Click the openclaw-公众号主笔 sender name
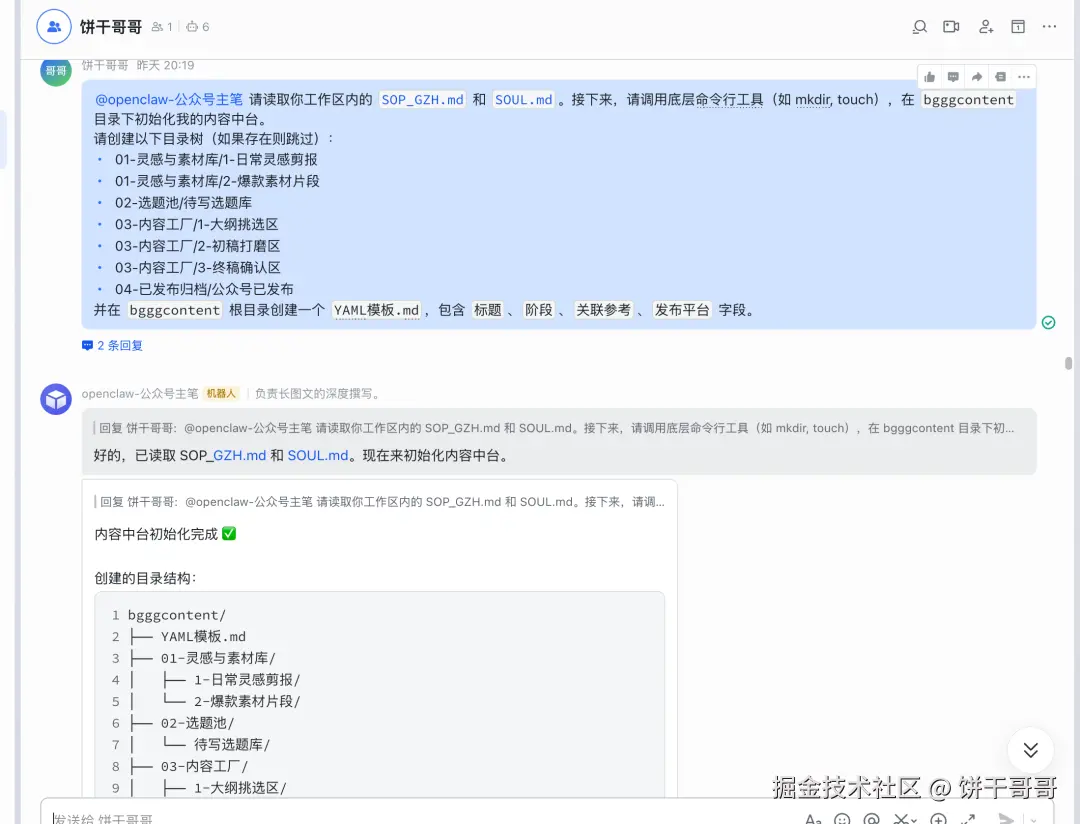Viewport: 1080px width, 824px height. tap(140, 393)
